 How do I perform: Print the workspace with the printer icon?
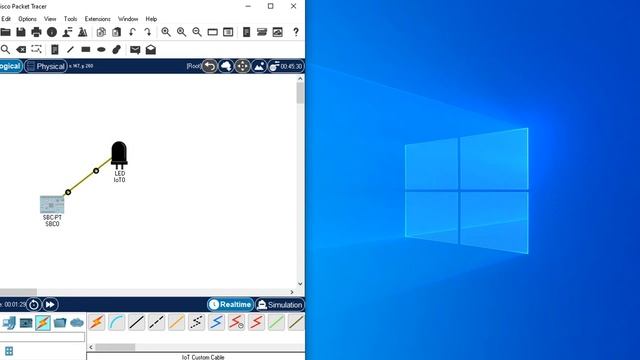point(36,32)
